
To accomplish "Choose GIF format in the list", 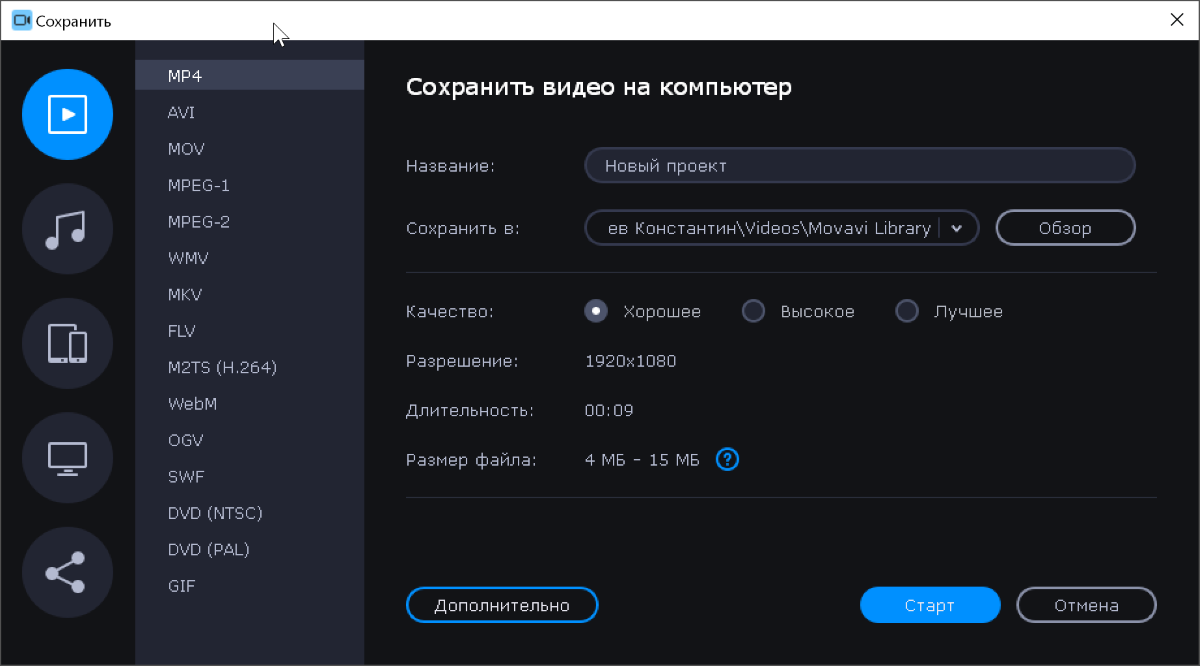I will [250, 586].
